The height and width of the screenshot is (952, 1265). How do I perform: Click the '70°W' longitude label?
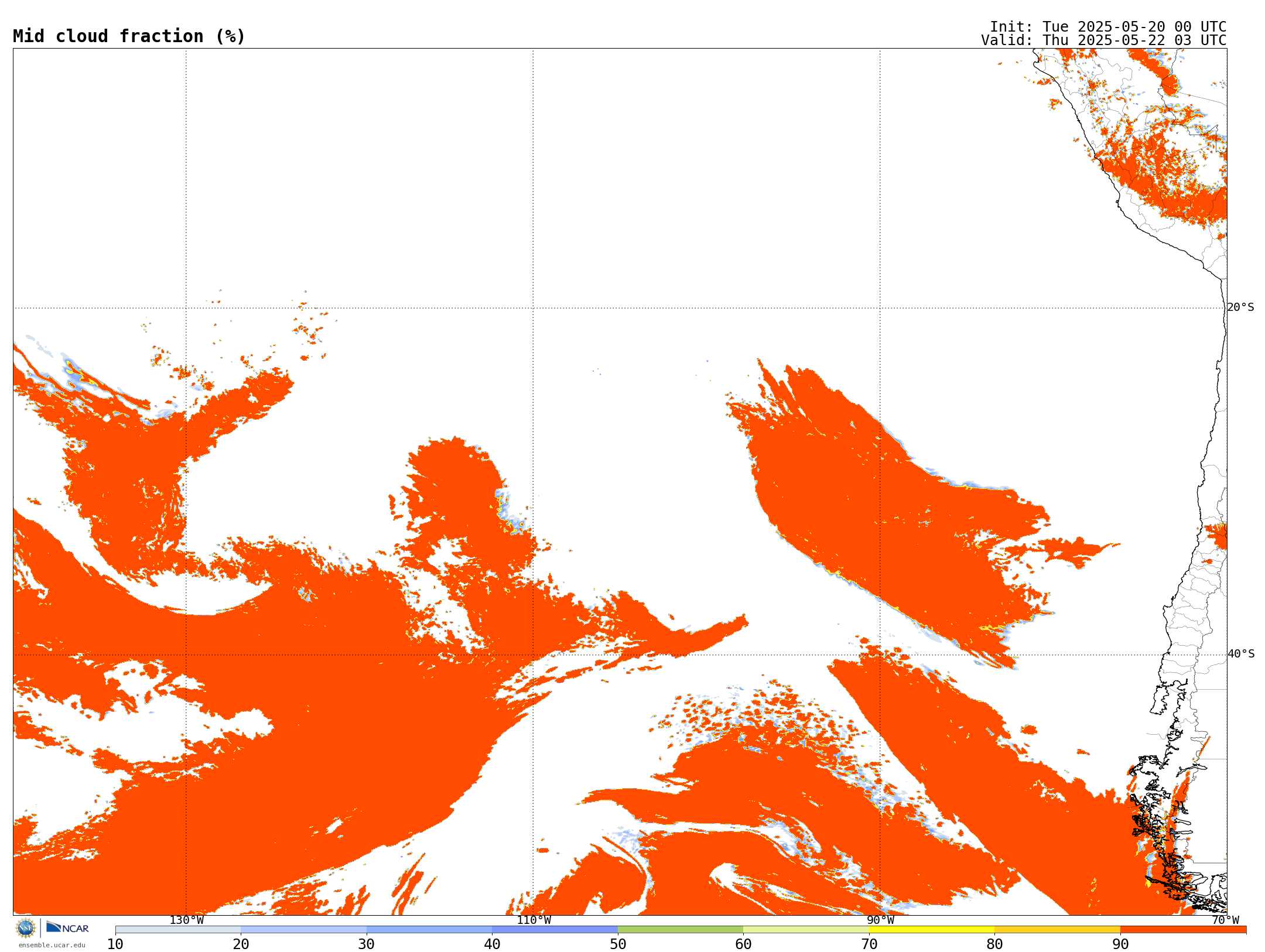point(1225,920)
